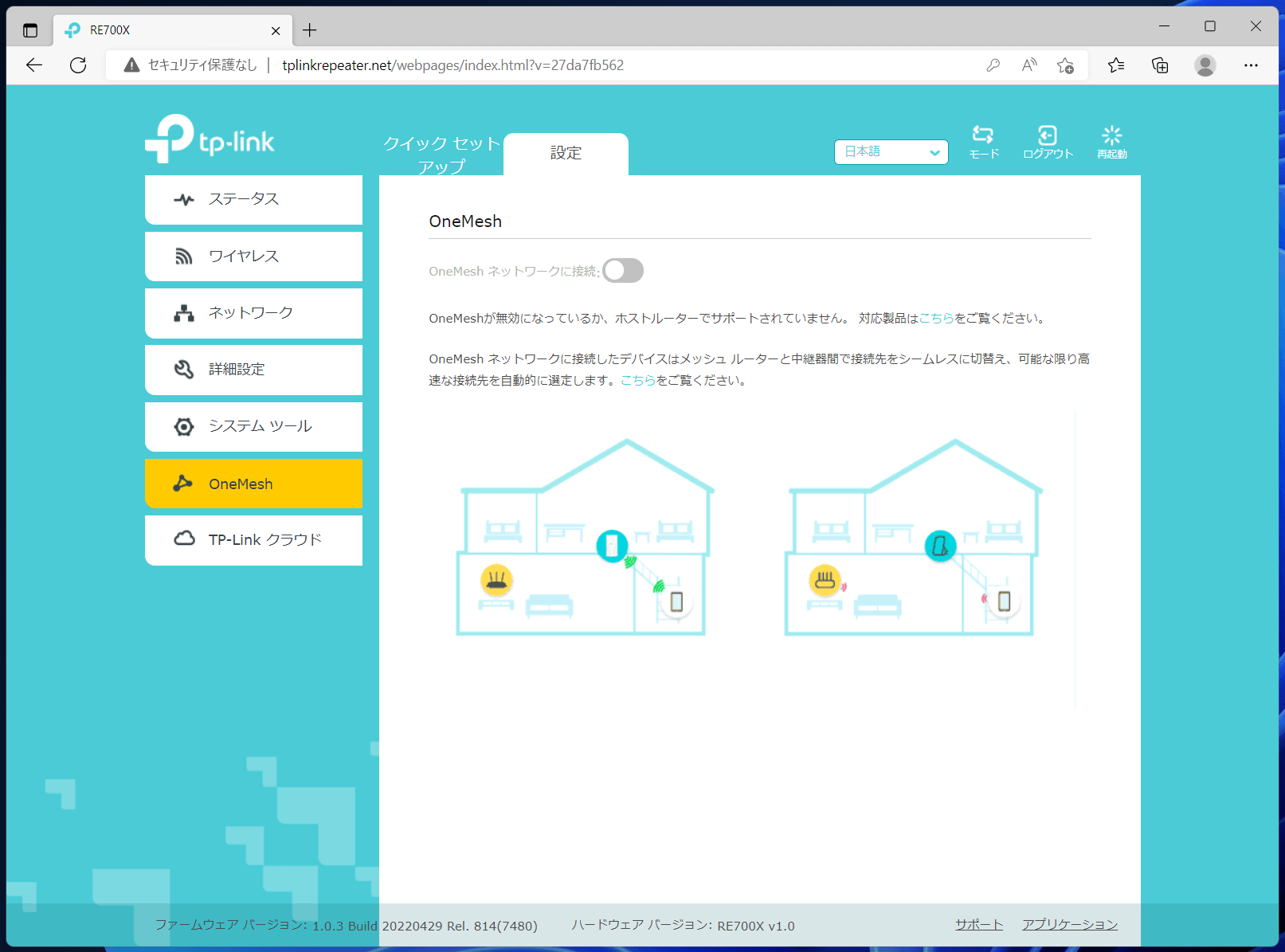The height and width of the screenshot is (952, 1285).
Task: Open the サポート footer link
Action: click(x=979, y=924)
